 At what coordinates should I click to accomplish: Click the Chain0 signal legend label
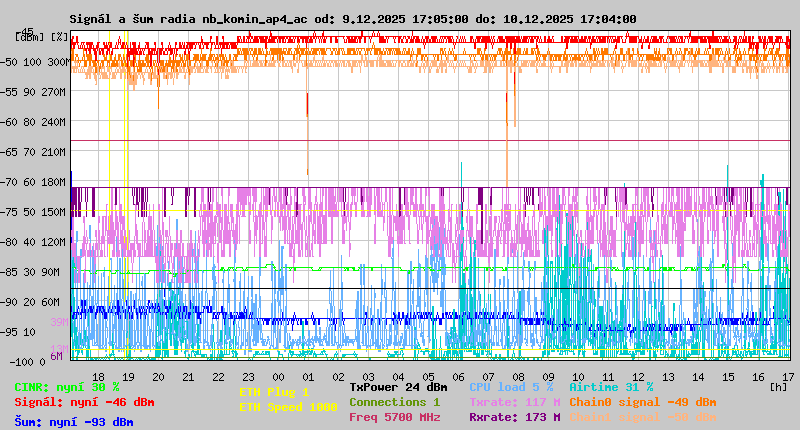642,402
